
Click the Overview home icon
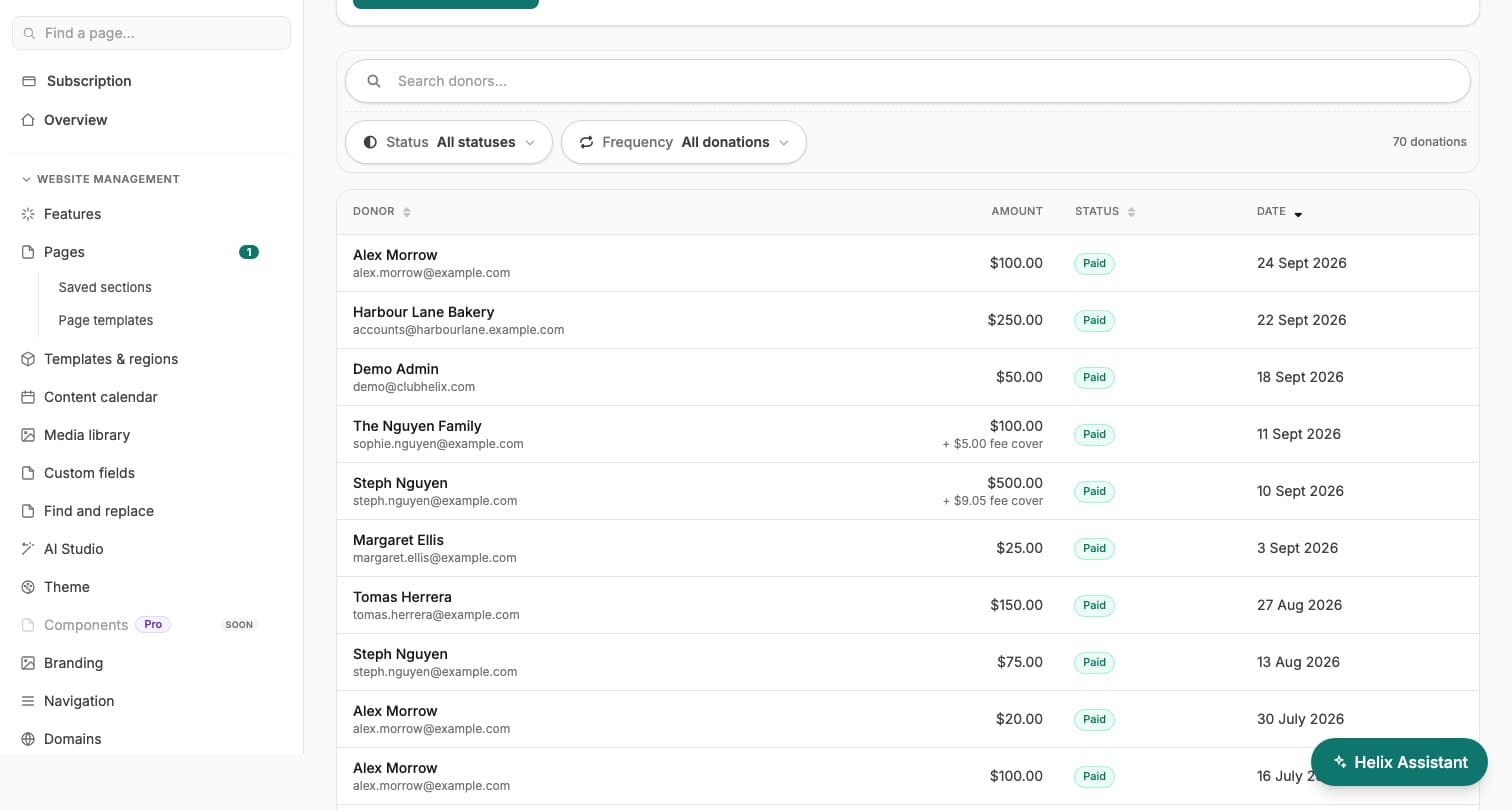pyautogui.click(x=28, y=120)
